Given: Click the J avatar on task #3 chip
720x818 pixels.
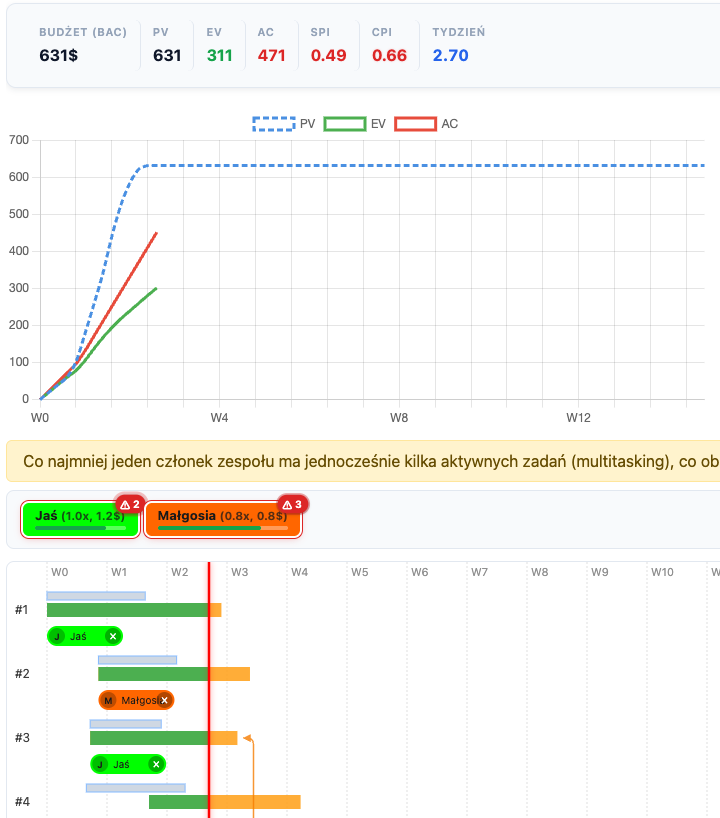Looking at the screenshot, I should pyautogui.click(x=100, y=765).
